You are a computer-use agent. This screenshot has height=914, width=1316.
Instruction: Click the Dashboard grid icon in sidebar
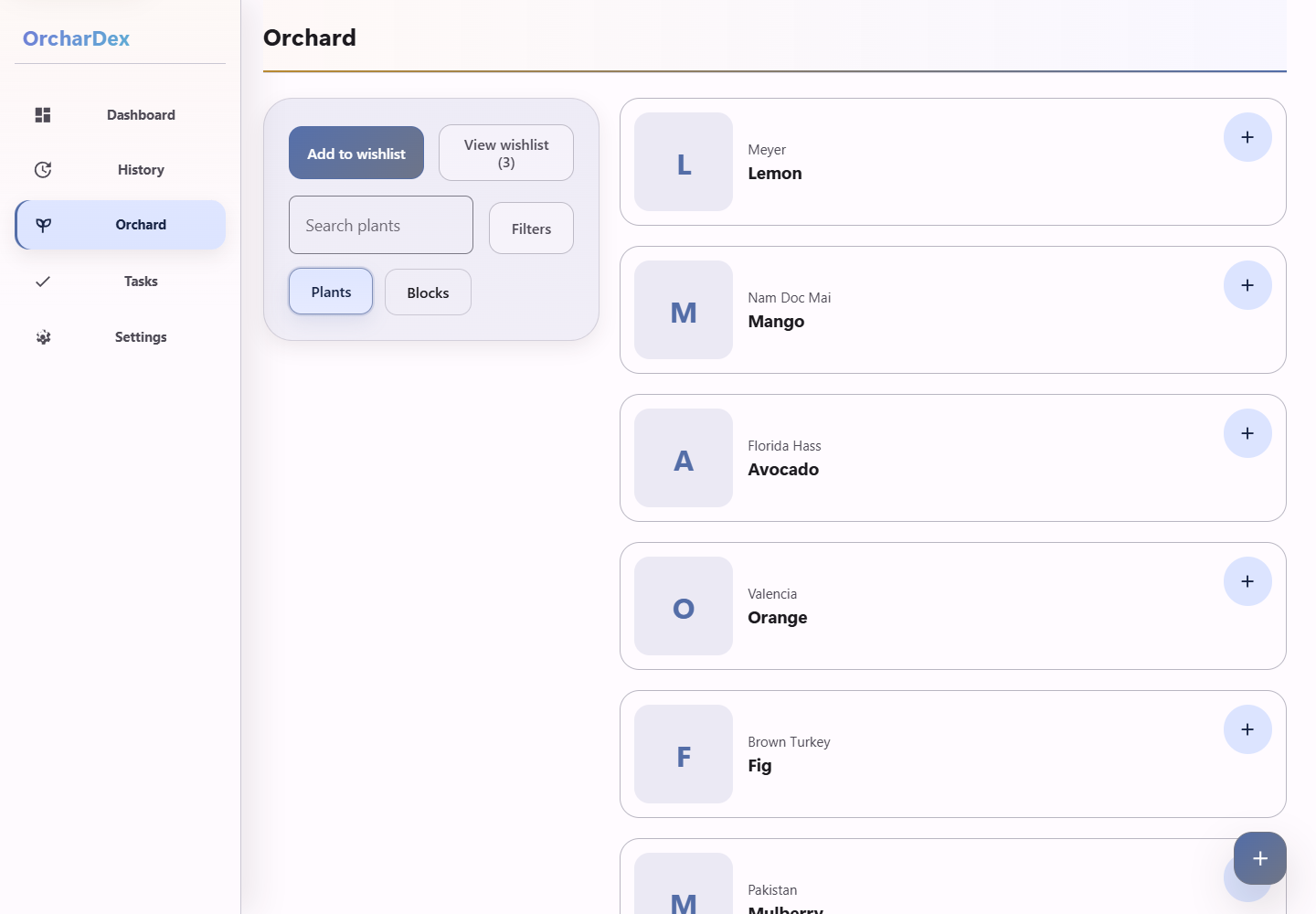(43, 115)
